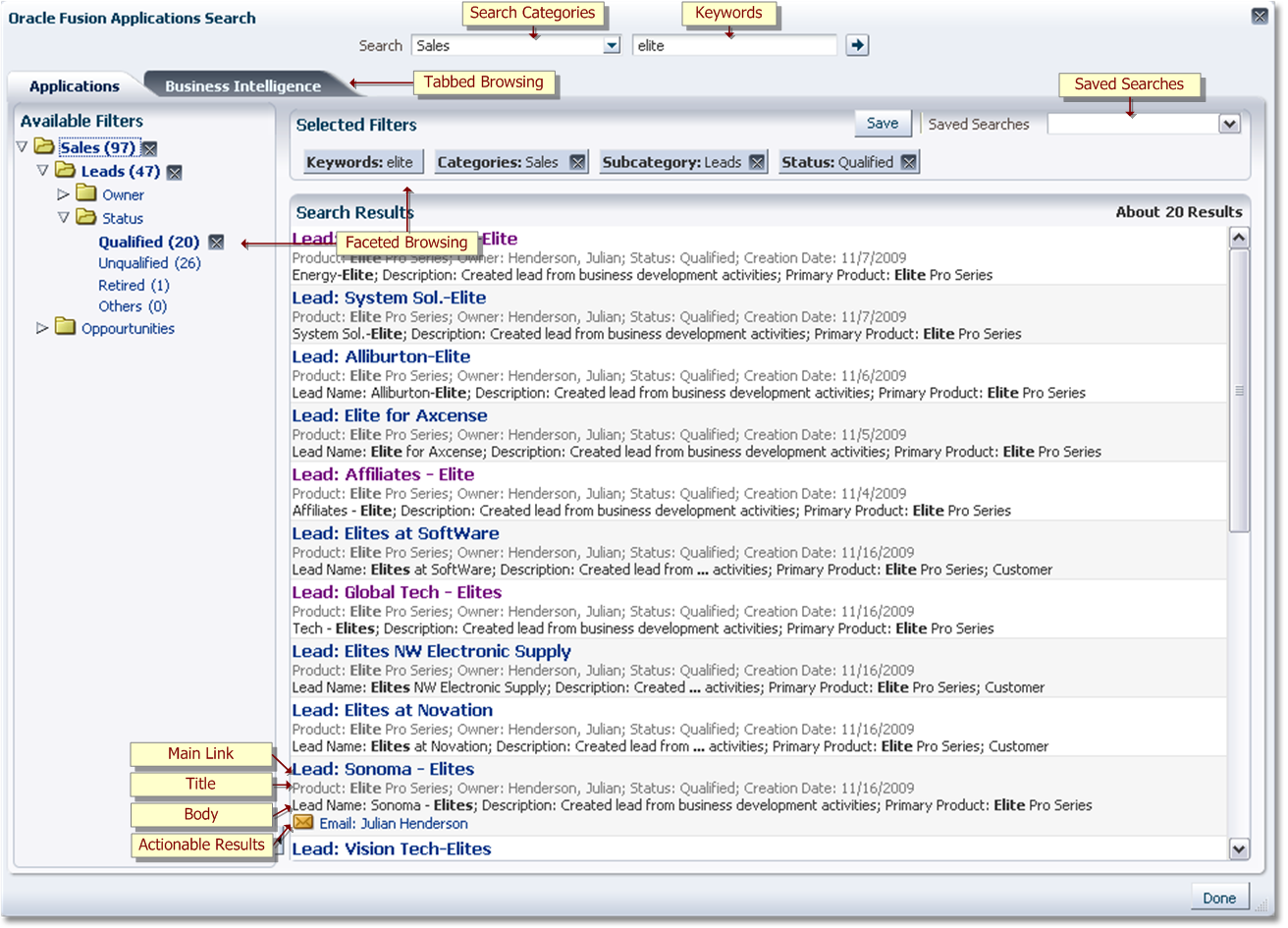Switch to the Business Intelligence tab
Image resolution: width=1288 pixels, height=928 pixels.
coord(242,86)
